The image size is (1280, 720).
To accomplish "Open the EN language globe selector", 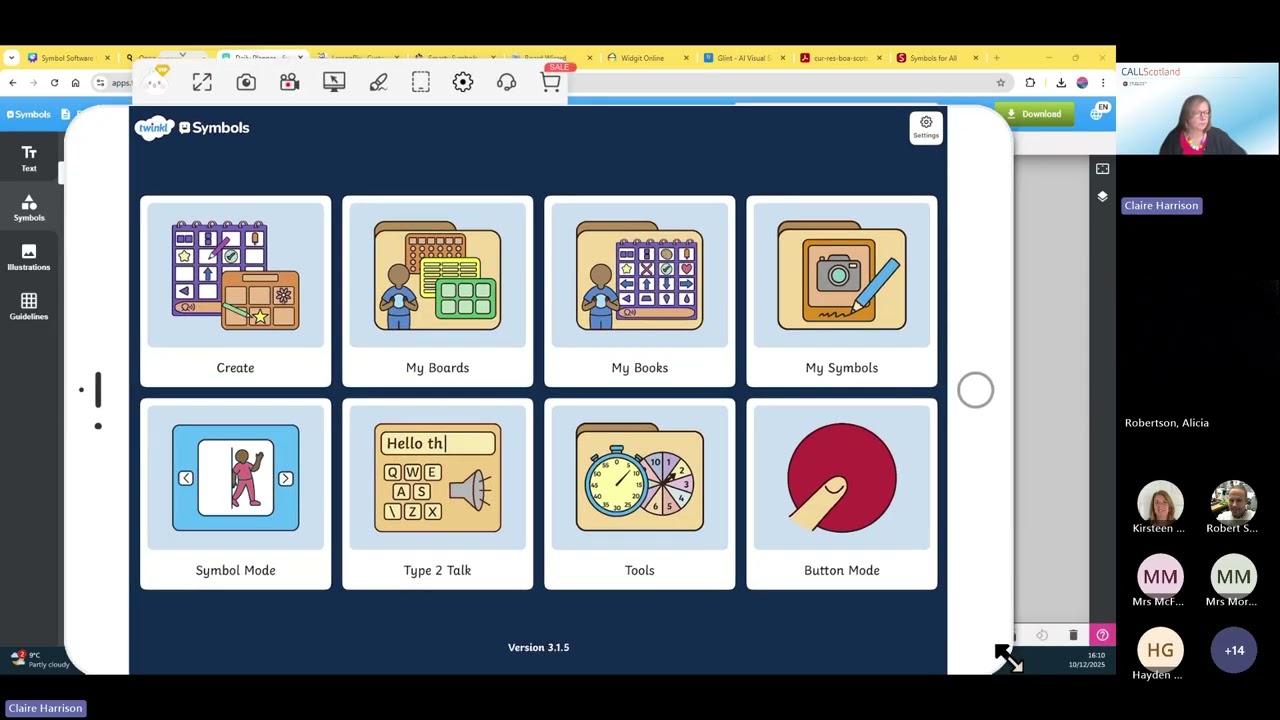I will click(1099, 112).
